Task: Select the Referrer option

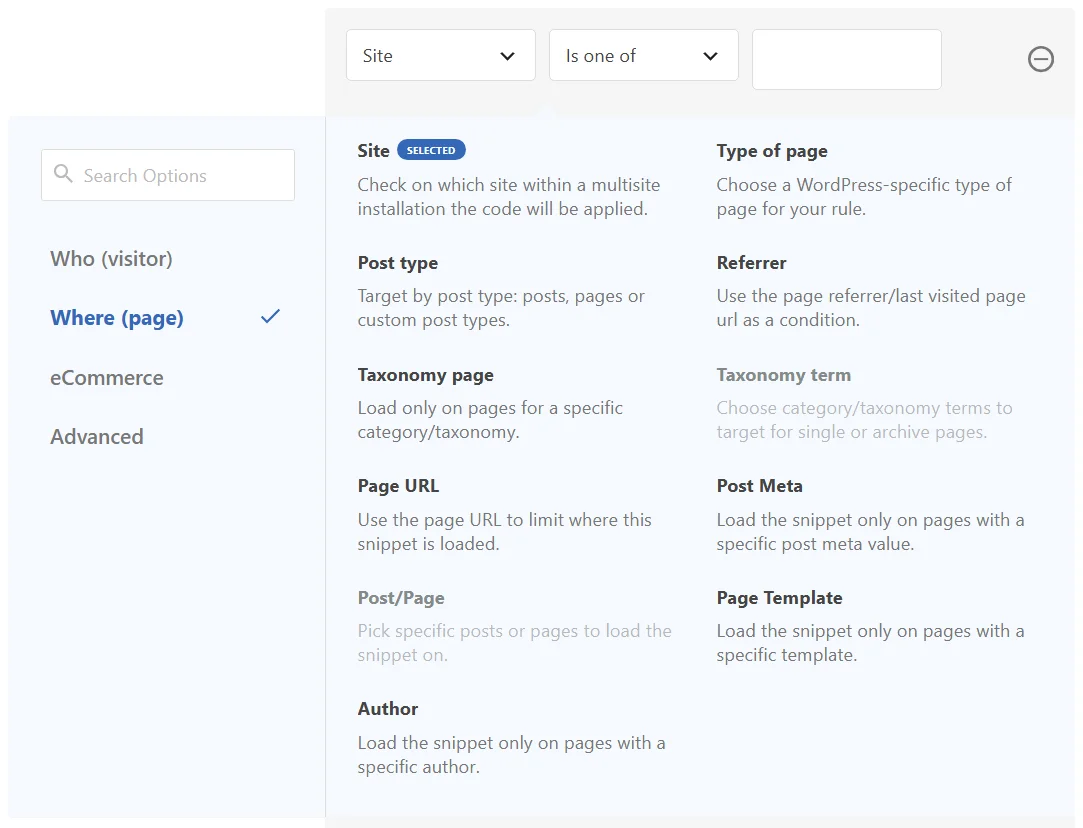Action: 751,263
